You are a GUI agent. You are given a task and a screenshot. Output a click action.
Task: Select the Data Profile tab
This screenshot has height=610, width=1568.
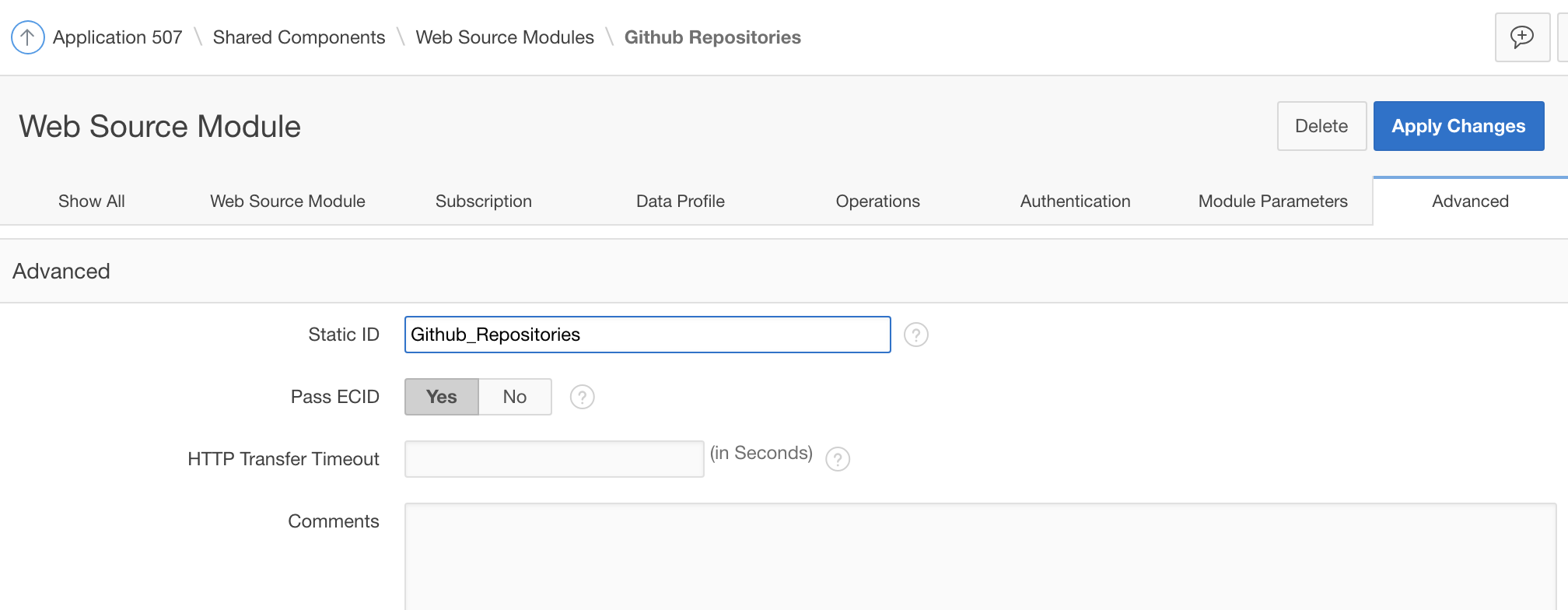click(680, 202)
